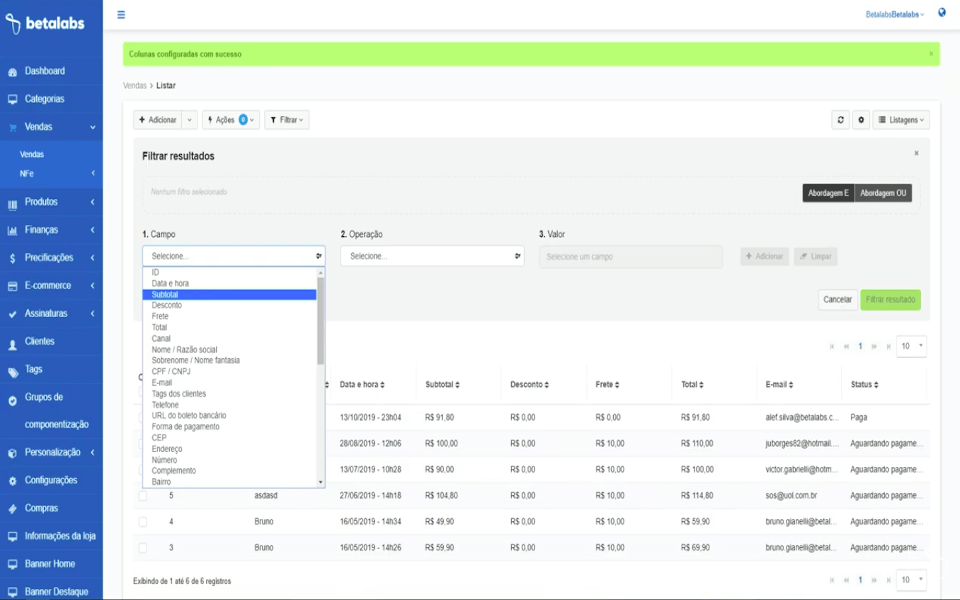Screen dimensions: 960x600
Task: Select Subtotal in Campo list
Action: [x=230, y=294]
